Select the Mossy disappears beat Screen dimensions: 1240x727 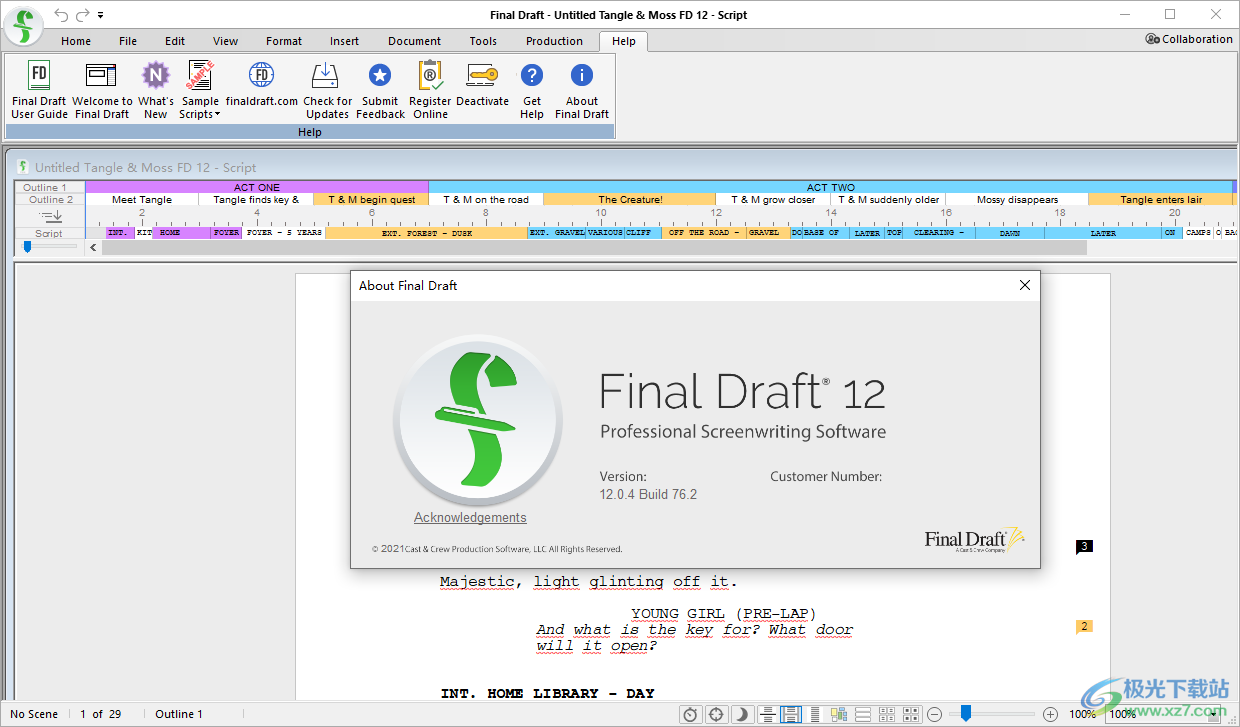1017,199
